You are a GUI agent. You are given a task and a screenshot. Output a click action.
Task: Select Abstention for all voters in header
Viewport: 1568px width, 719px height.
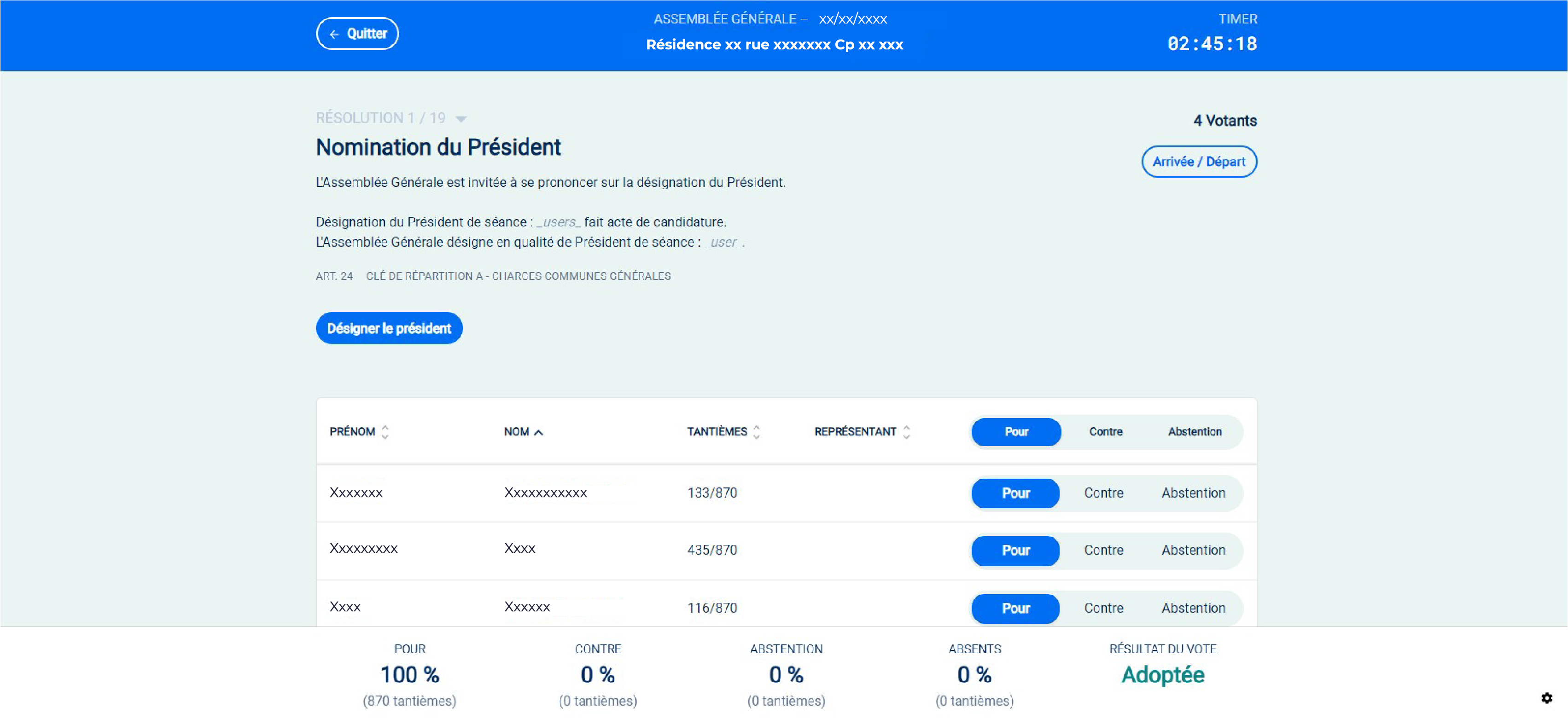(1194, 432)
